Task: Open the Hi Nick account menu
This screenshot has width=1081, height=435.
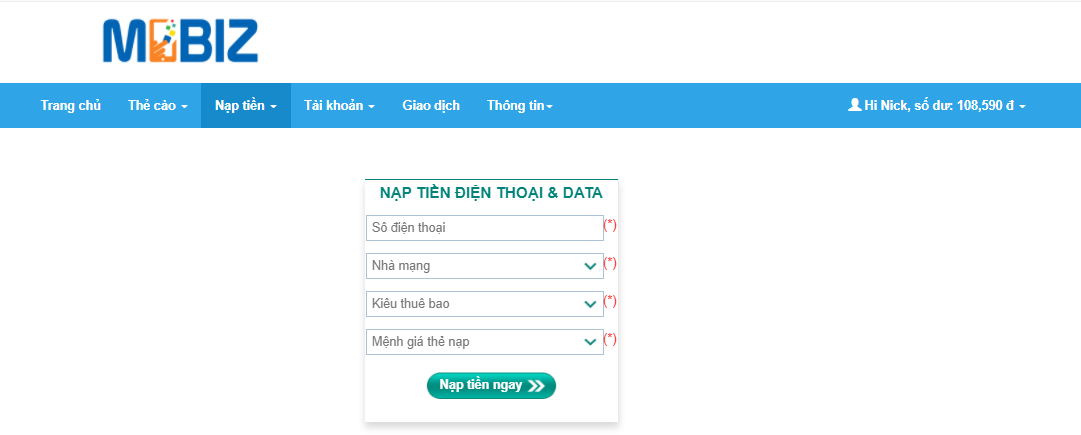Action: (937, 106)
